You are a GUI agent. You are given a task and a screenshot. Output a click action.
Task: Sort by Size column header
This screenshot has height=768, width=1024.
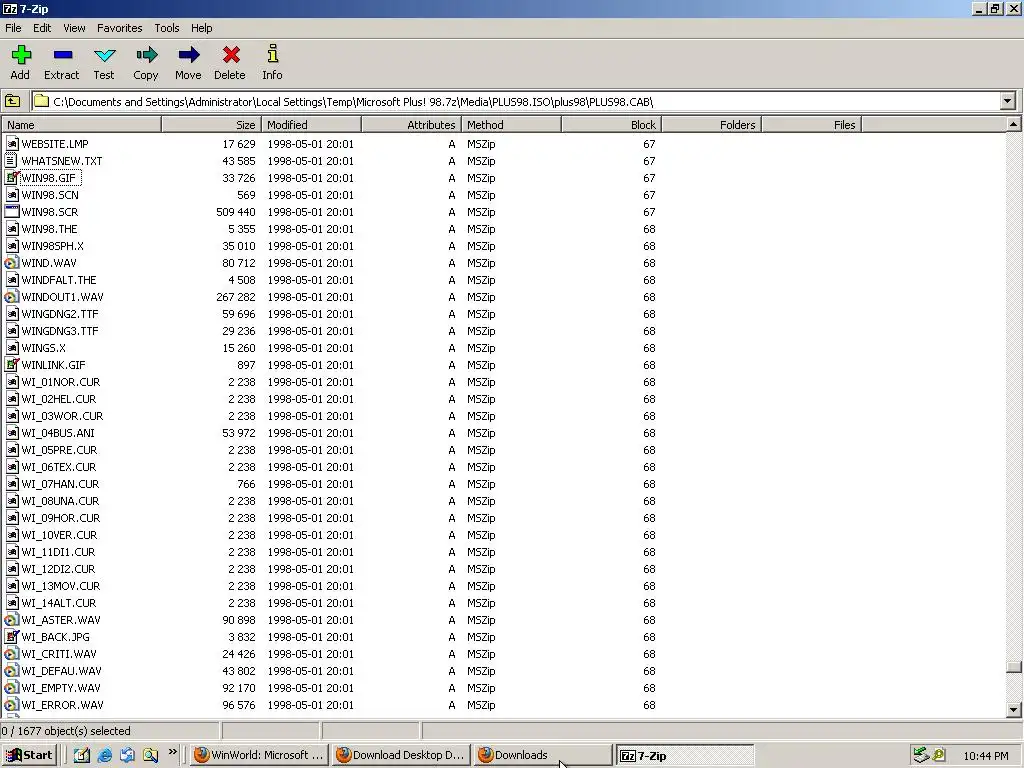[x=212, y=125]
